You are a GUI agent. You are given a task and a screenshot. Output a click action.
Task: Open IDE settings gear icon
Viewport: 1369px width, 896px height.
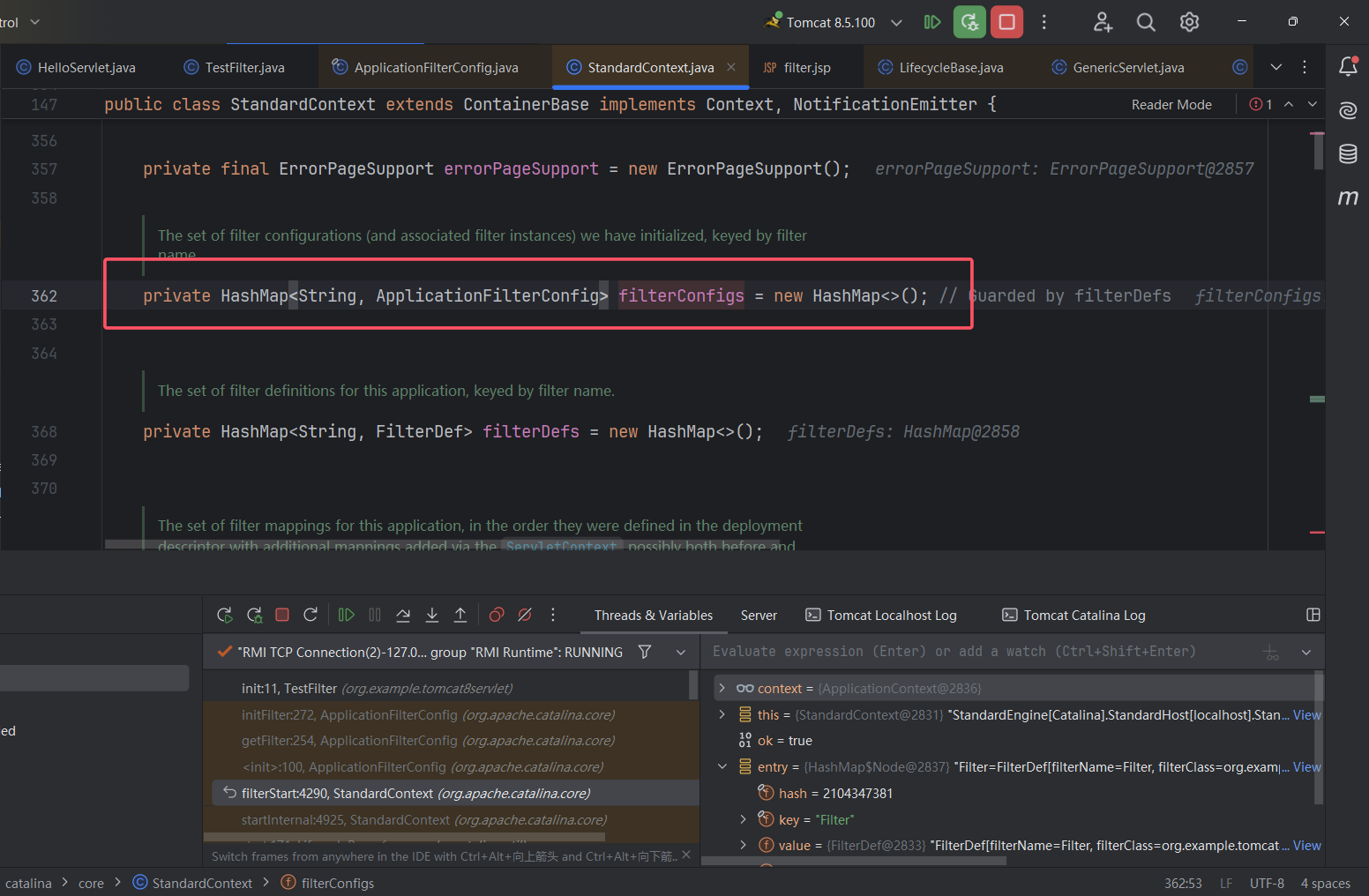pos(1189,22)
